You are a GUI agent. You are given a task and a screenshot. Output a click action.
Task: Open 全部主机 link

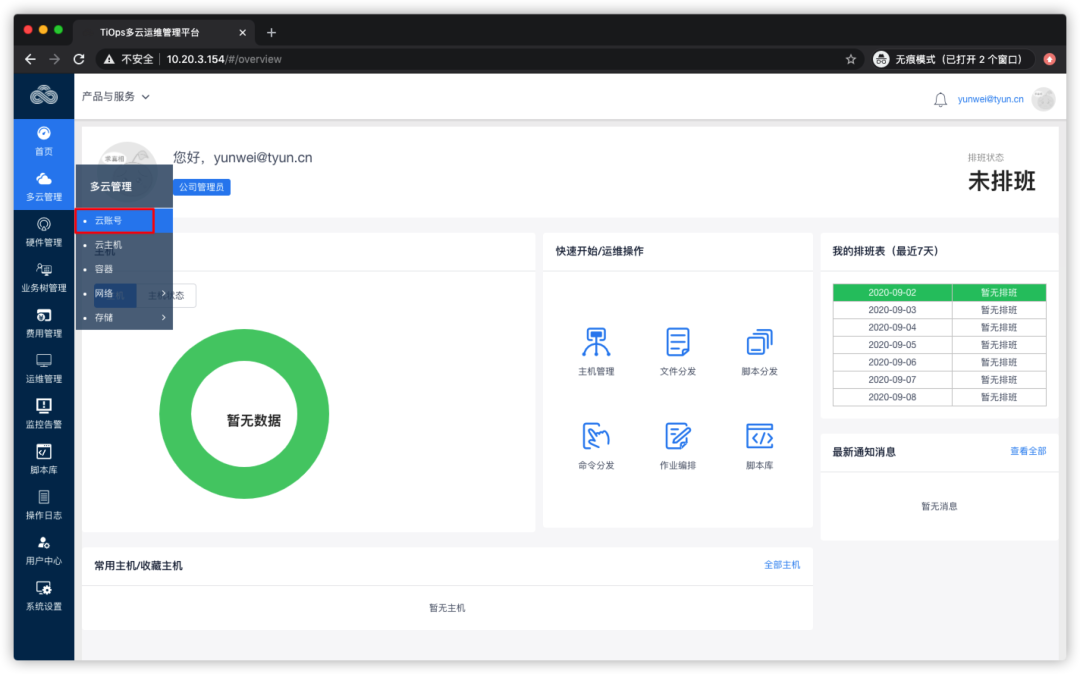782,564
